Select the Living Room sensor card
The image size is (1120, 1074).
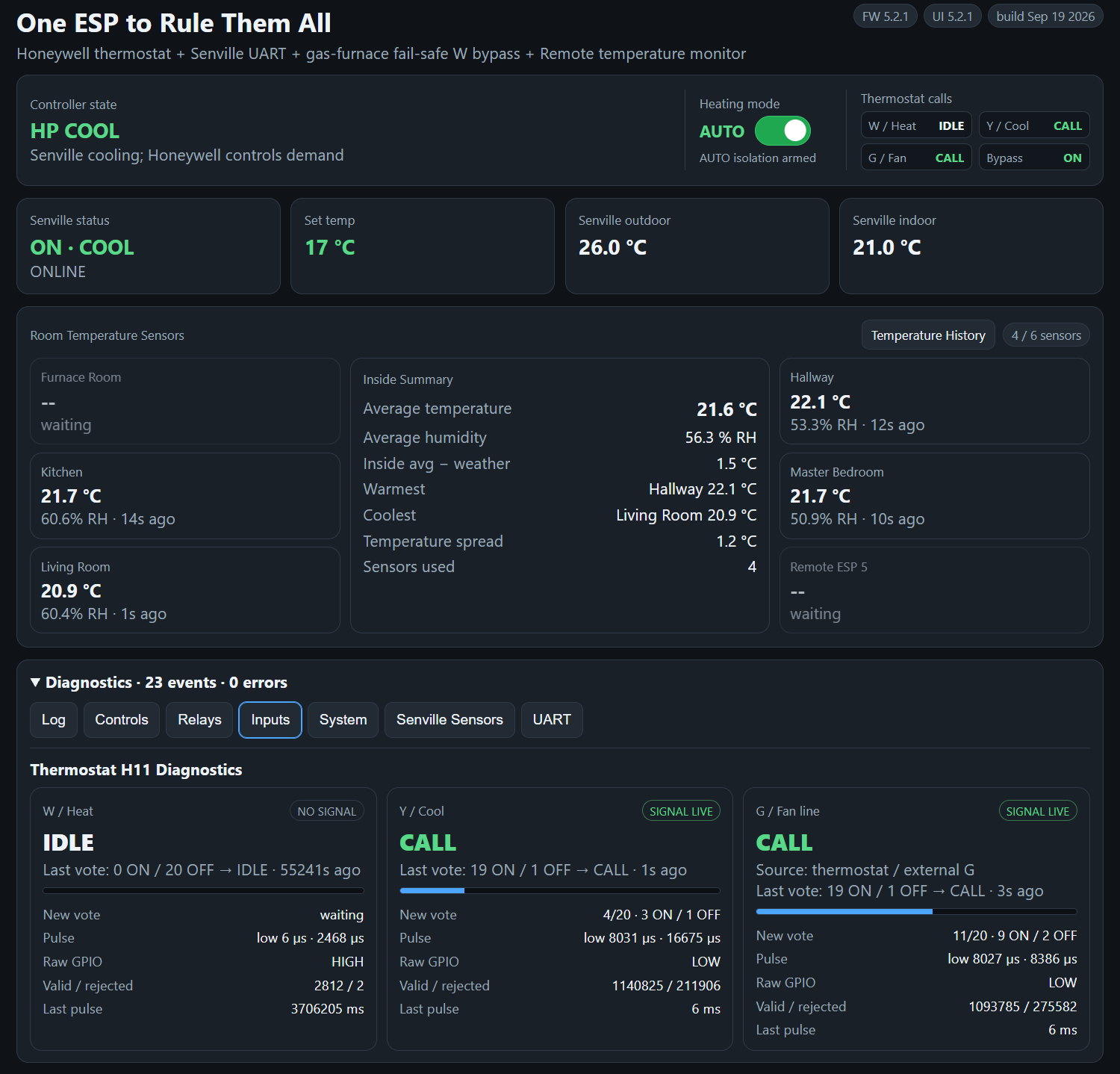click(185, 590)
